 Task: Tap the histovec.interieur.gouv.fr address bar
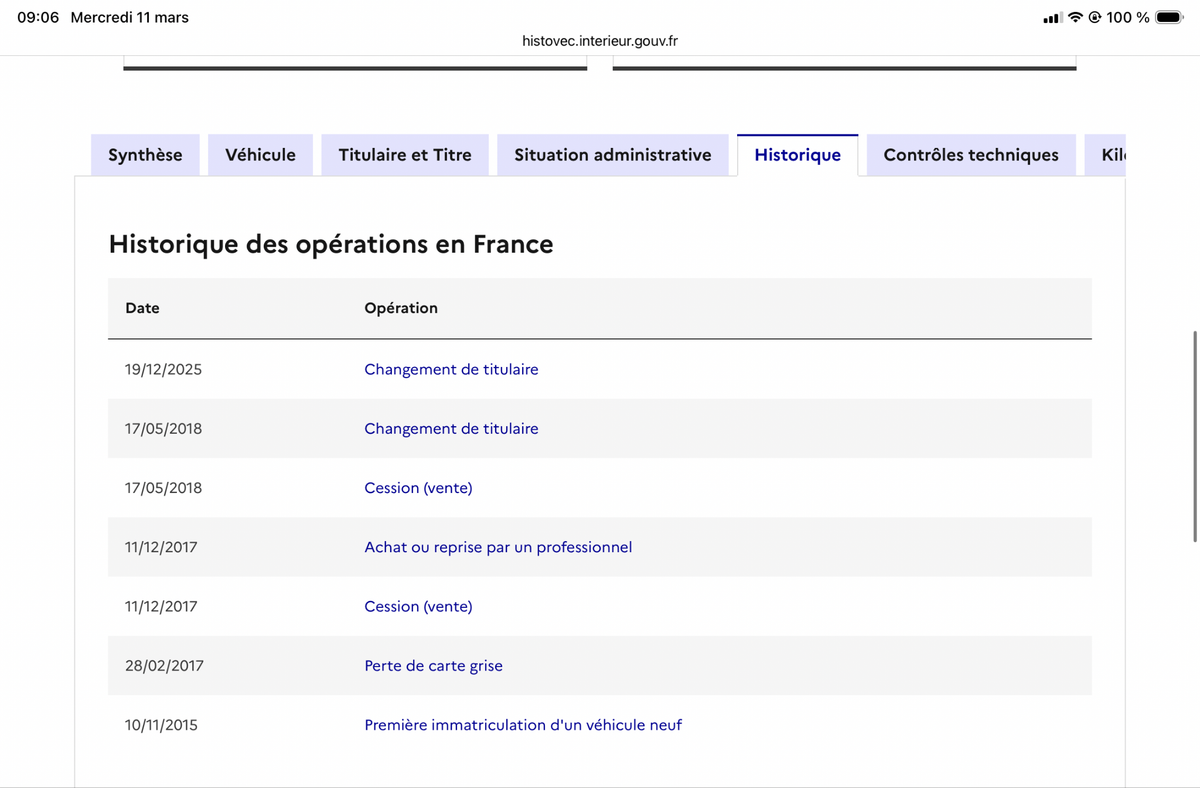600,41
